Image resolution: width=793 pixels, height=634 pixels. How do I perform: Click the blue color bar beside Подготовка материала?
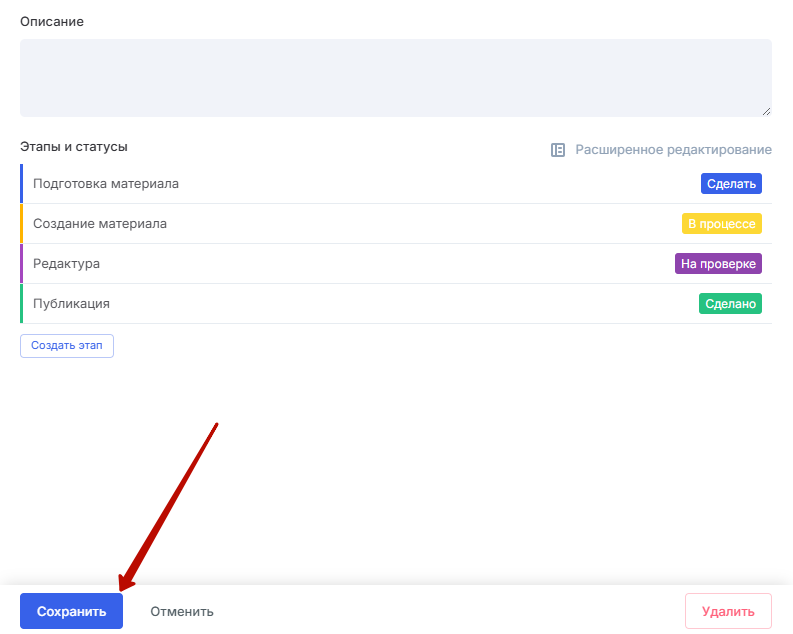click(x=21, y=184)
